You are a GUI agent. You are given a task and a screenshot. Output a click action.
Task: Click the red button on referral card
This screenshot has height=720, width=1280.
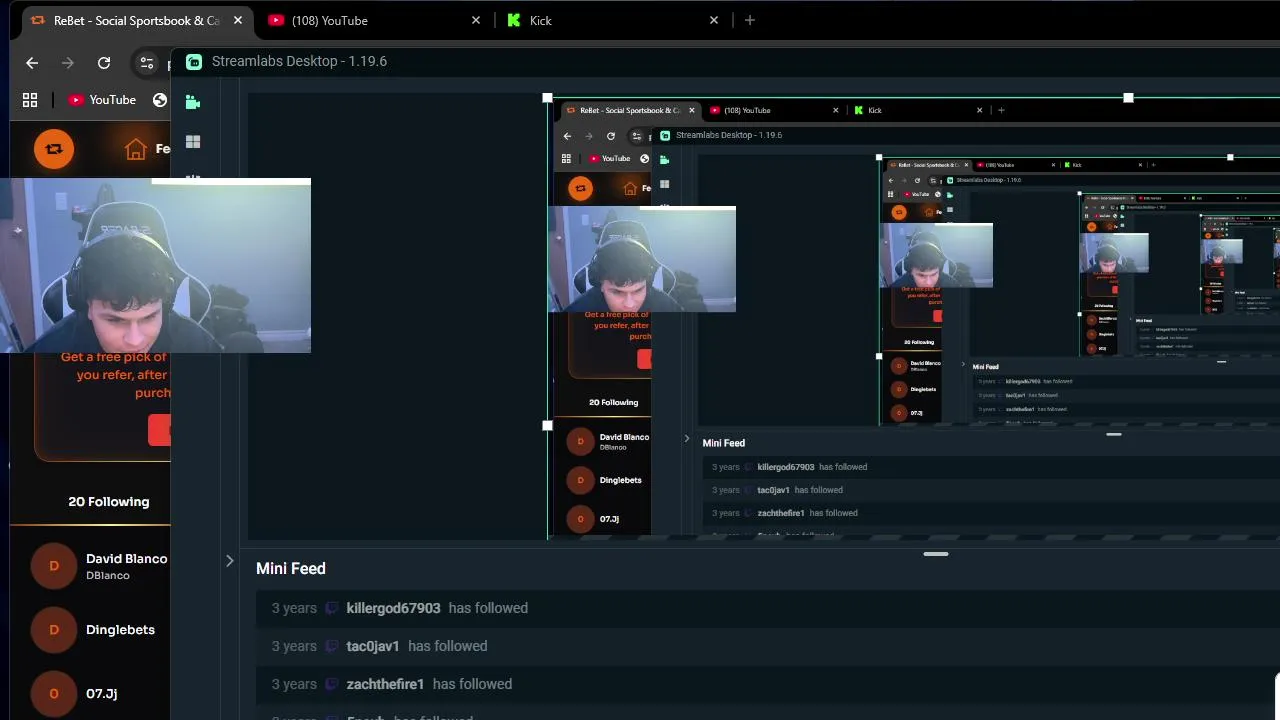click(x=159, y=430)
